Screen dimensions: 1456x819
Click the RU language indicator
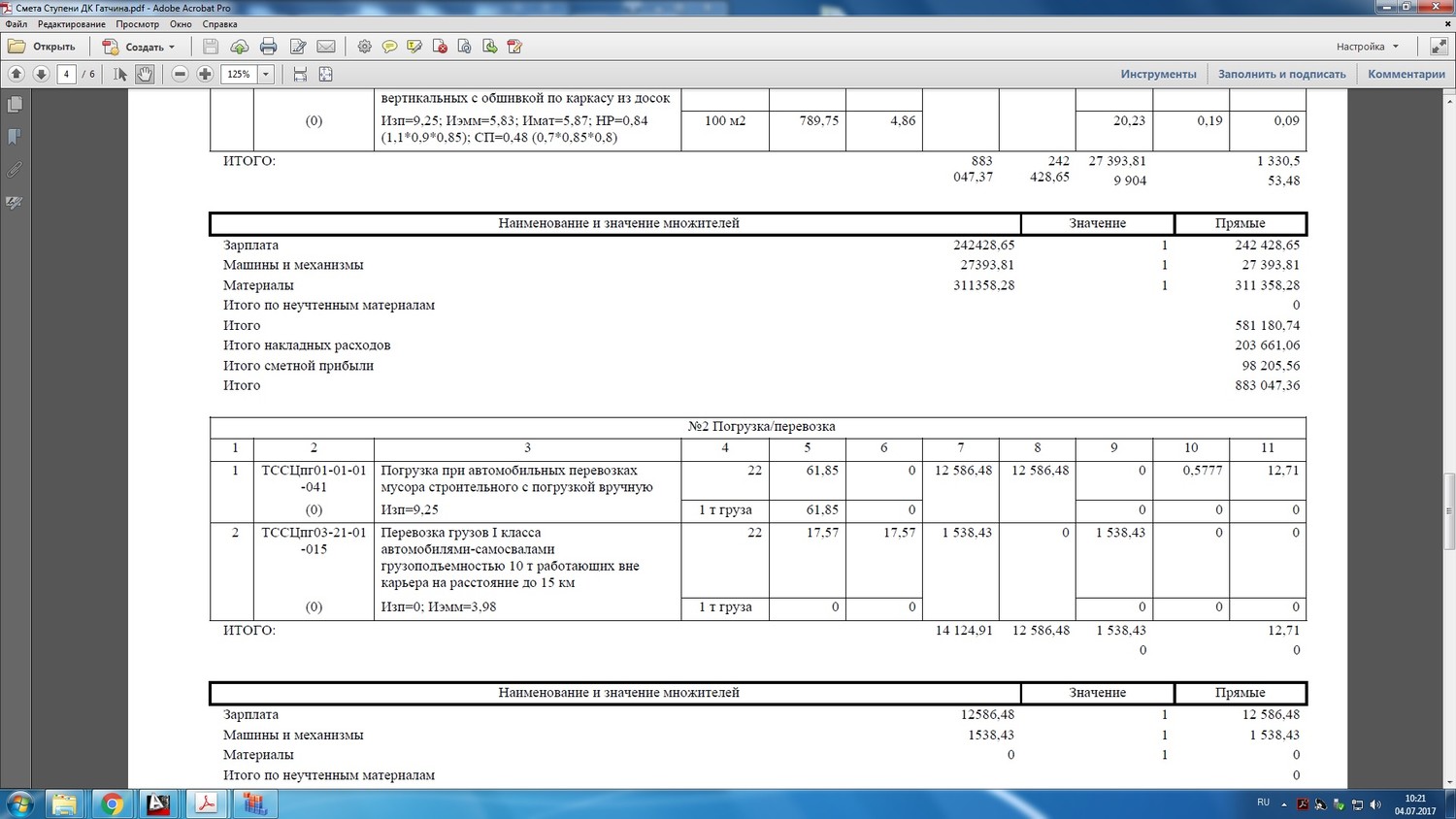click(x=1263, y=803)
